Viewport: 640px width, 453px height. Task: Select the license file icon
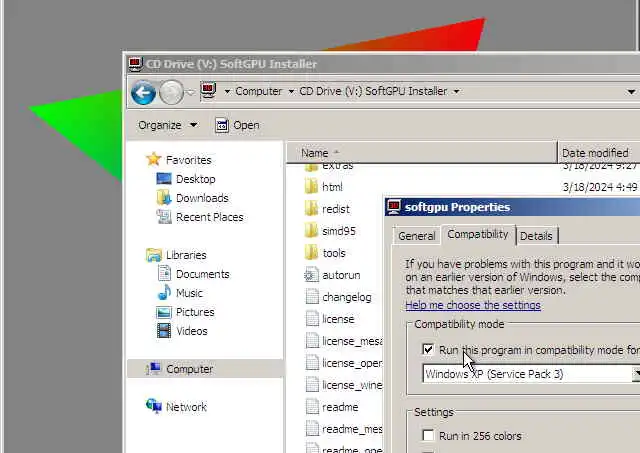(312, 319)
